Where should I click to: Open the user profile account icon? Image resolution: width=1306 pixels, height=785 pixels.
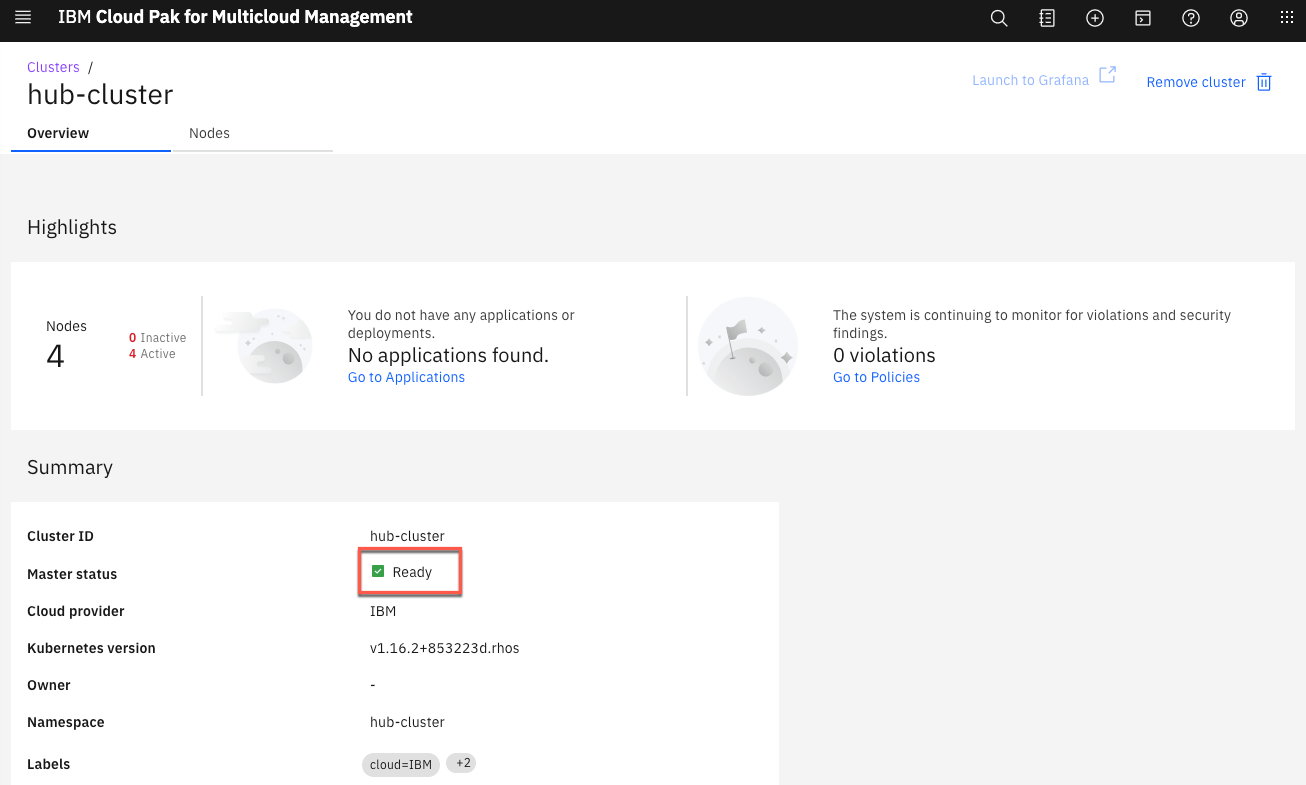1238,18
